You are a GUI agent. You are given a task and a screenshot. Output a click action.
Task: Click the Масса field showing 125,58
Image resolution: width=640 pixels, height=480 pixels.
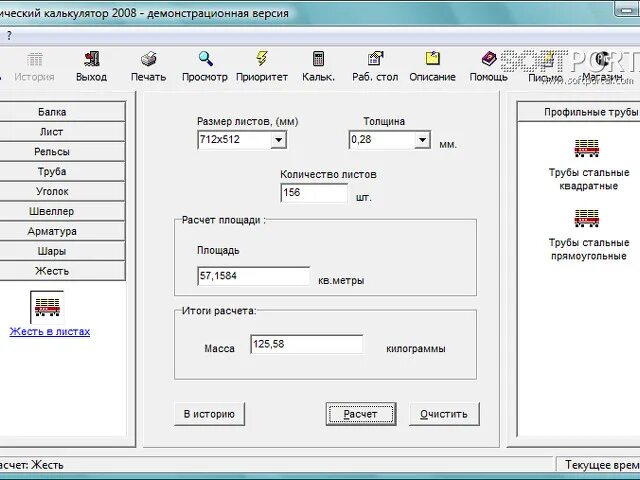307,344
